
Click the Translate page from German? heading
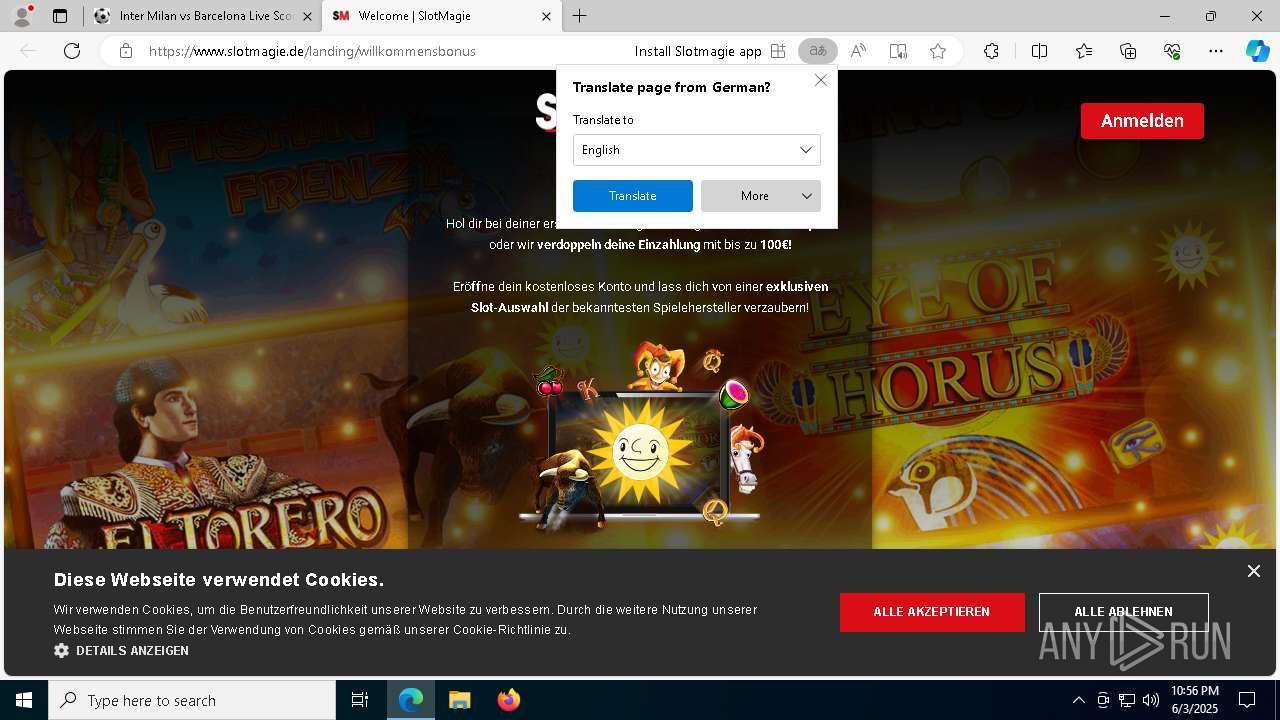click(672, 88)
